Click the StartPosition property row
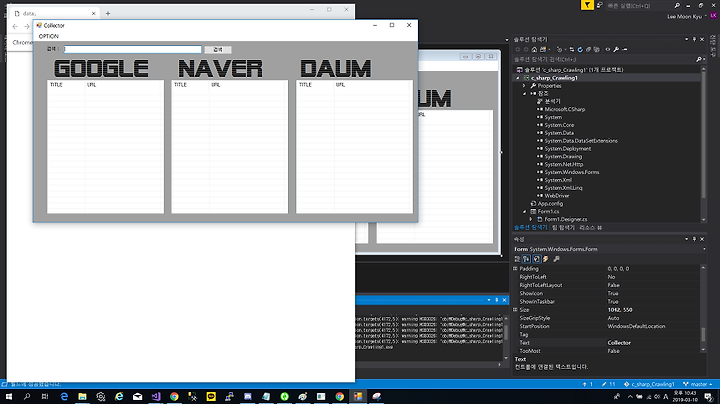This screenshot has height=404, width=720. pos(608,326)
